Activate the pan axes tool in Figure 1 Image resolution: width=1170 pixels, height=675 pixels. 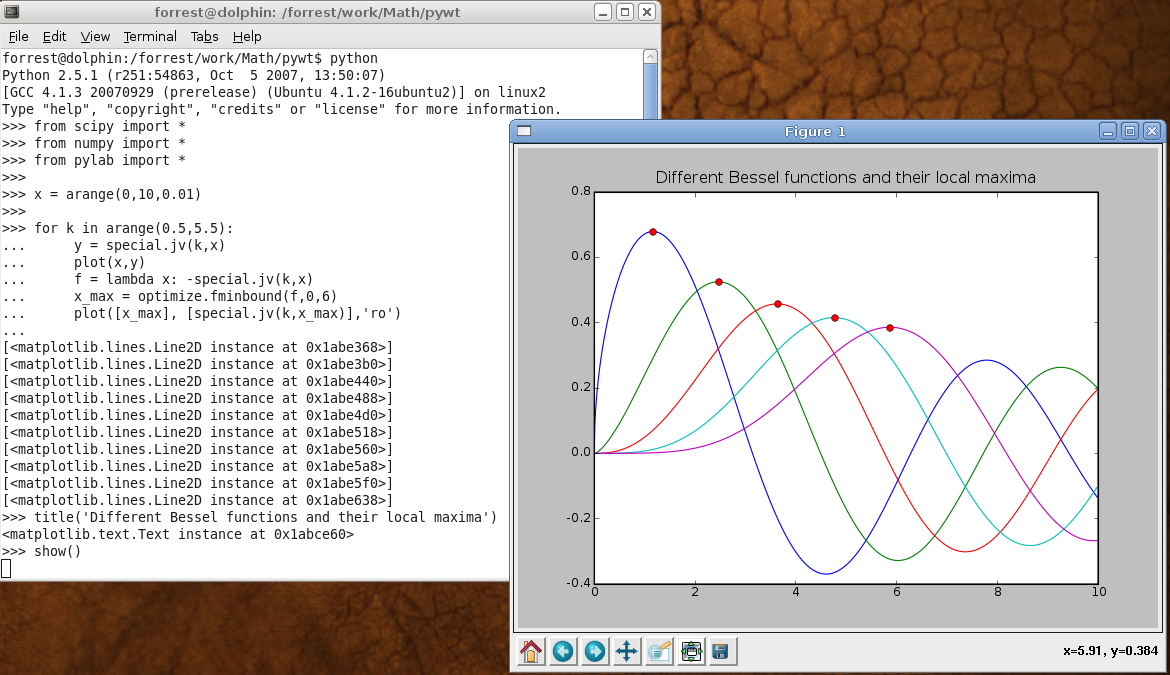pos(626,651)
